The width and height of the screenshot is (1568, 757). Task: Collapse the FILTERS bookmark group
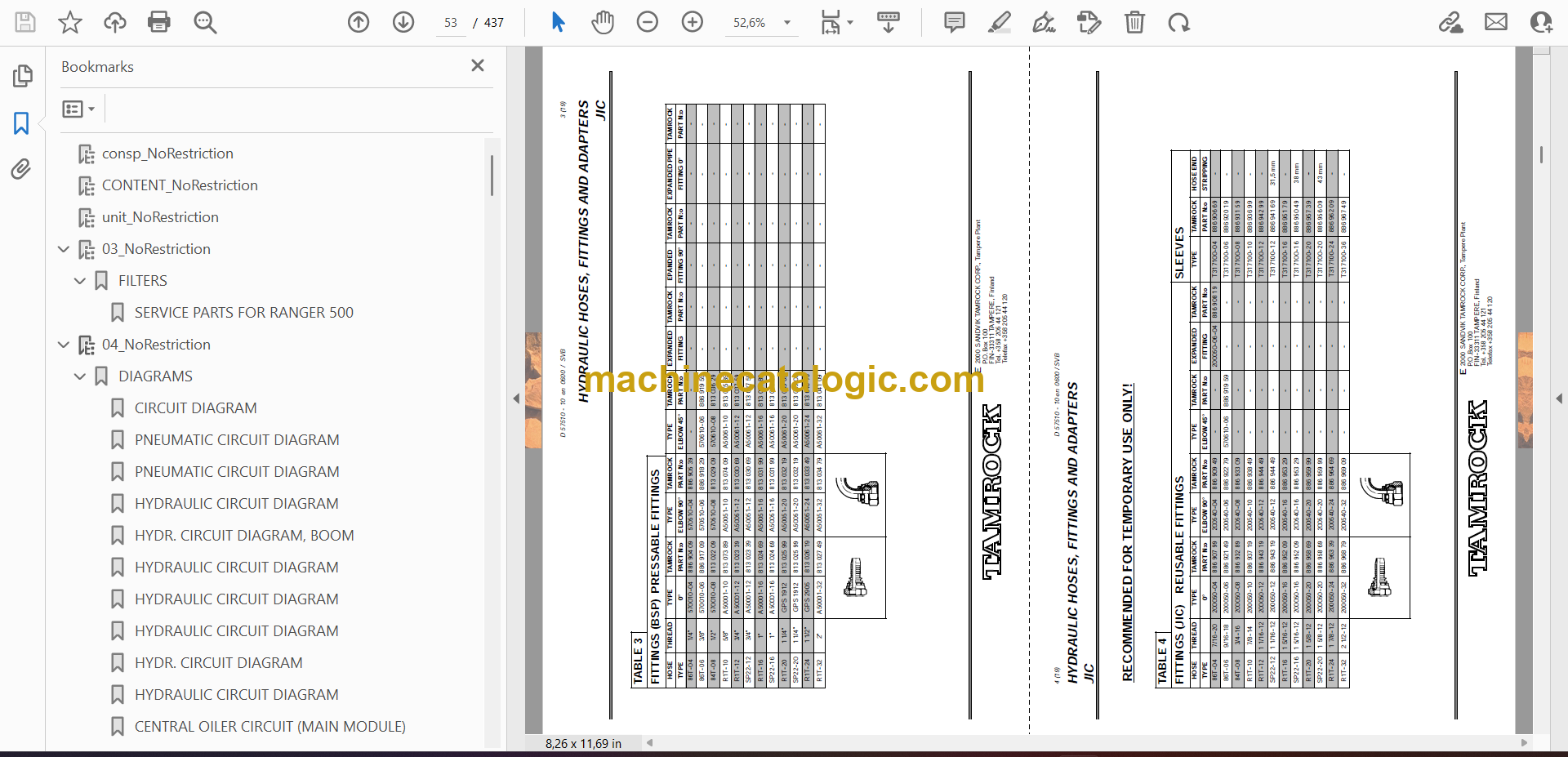80,281
